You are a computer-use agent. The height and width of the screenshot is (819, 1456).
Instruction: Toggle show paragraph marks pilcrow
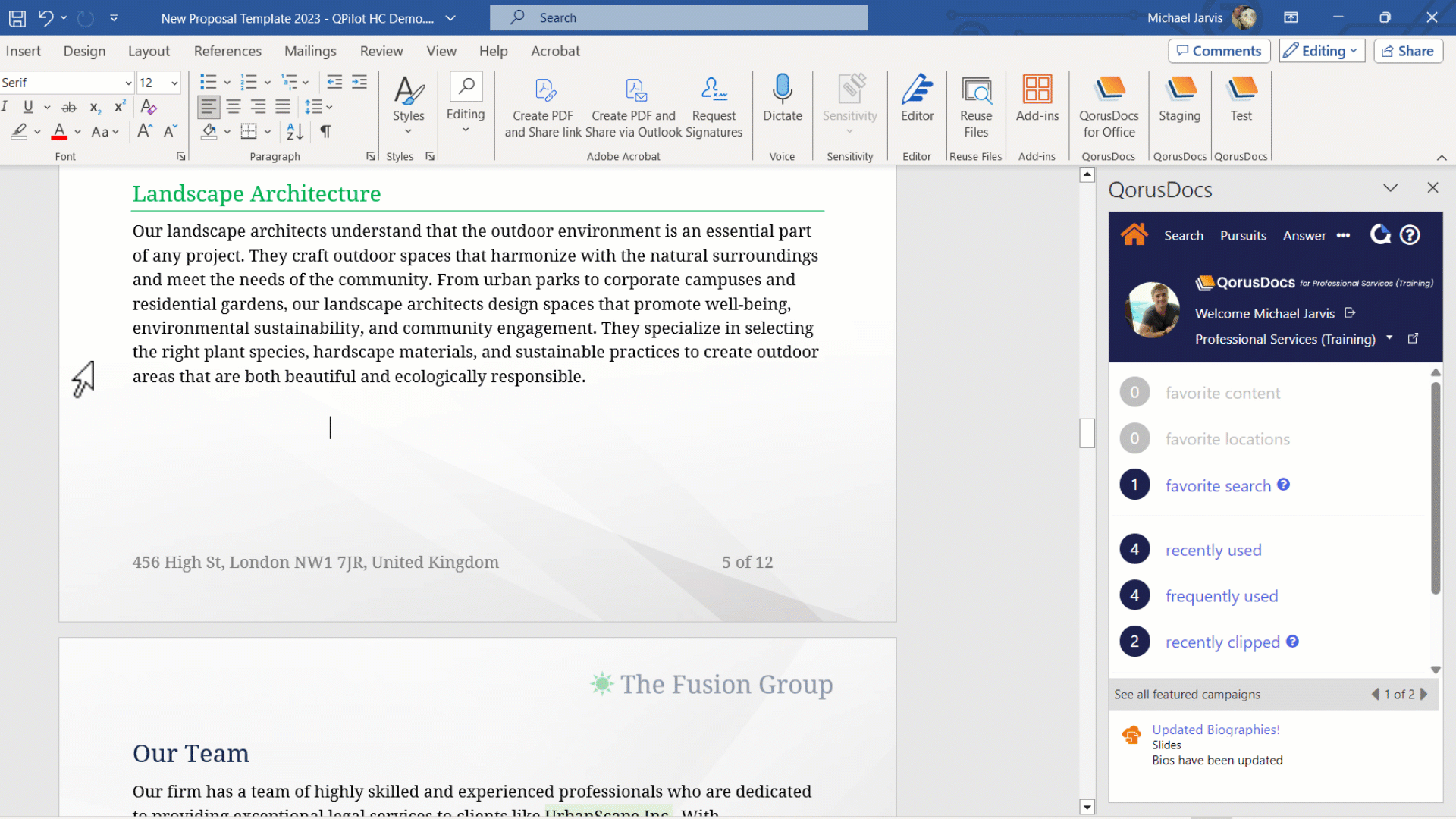click(325, 131)
